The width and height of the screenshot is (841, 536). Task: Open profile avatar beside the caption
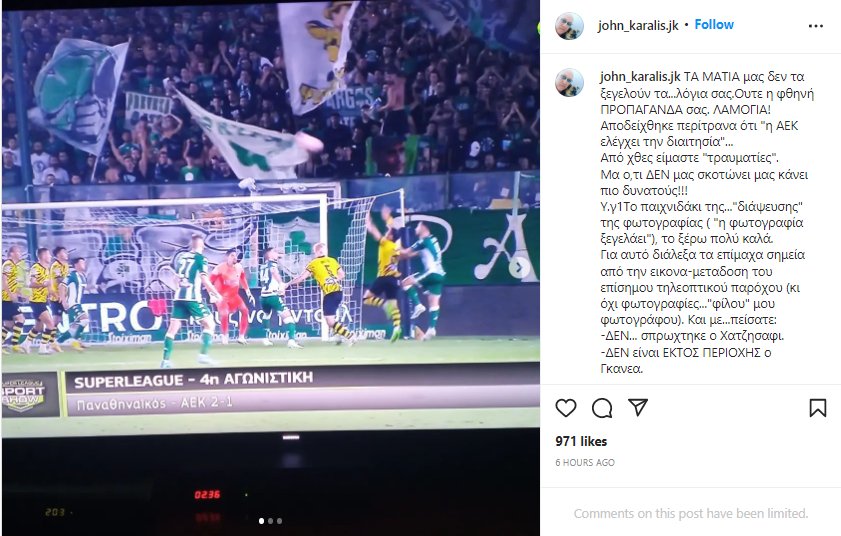[569, 83]
